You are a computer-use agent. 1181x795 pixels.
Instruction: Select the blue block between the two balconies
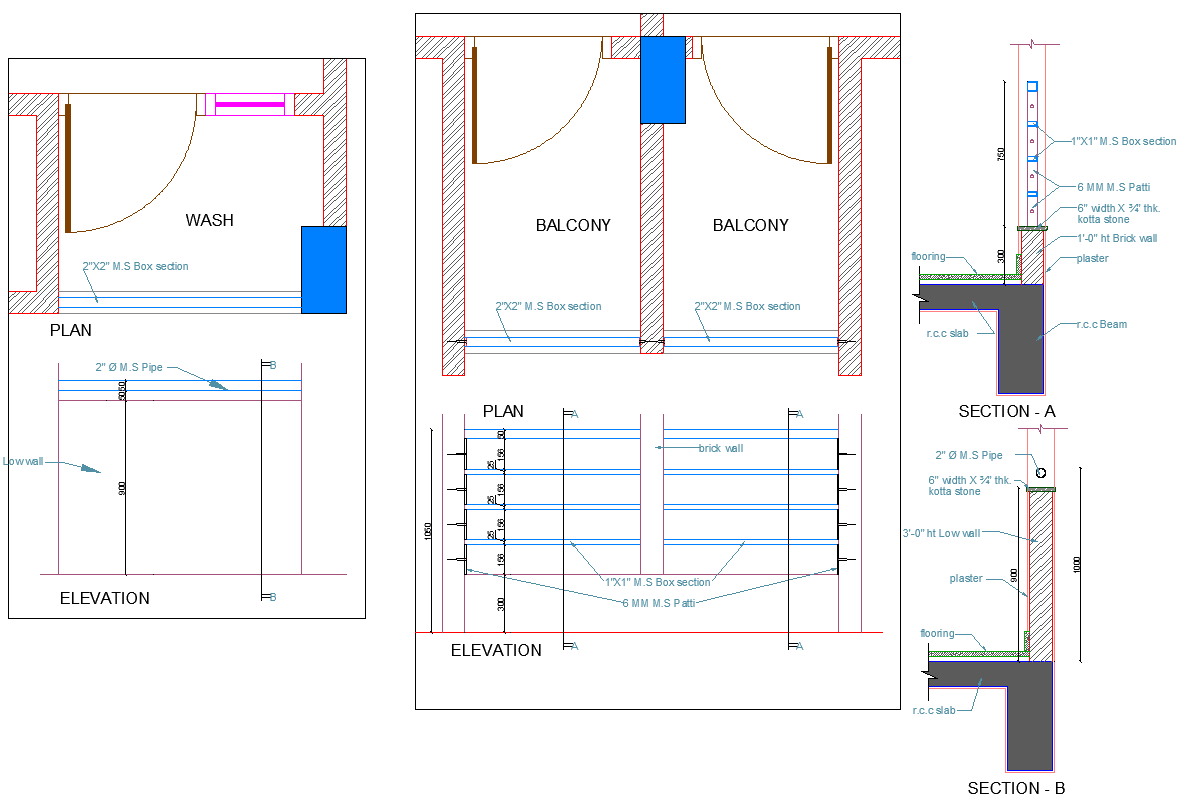click(662, 80)
